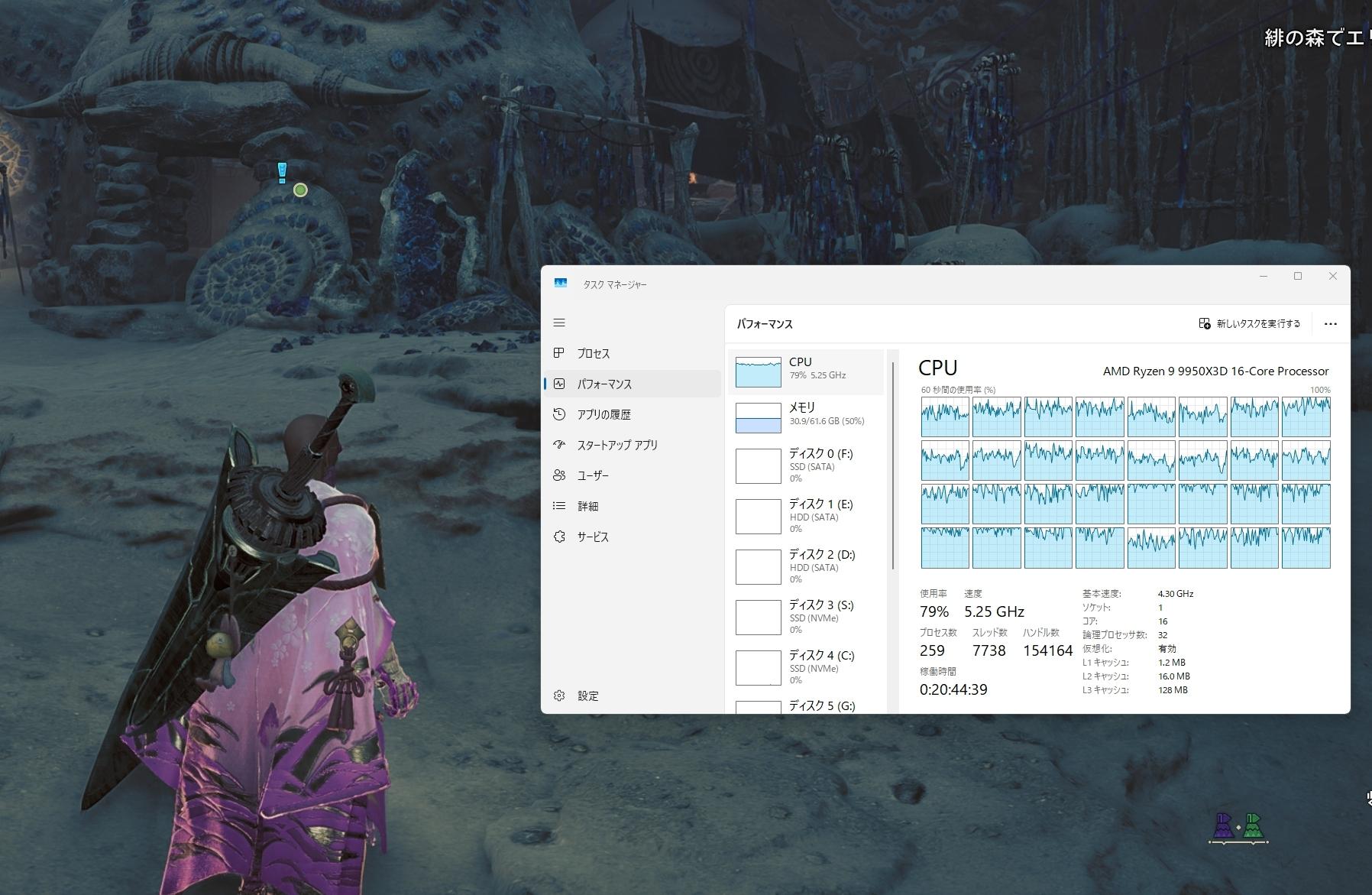The width and height of the screenshot is (1372, 895).
Task: Click the パフォーマンス page heading
Action: (x=765, y=324)
